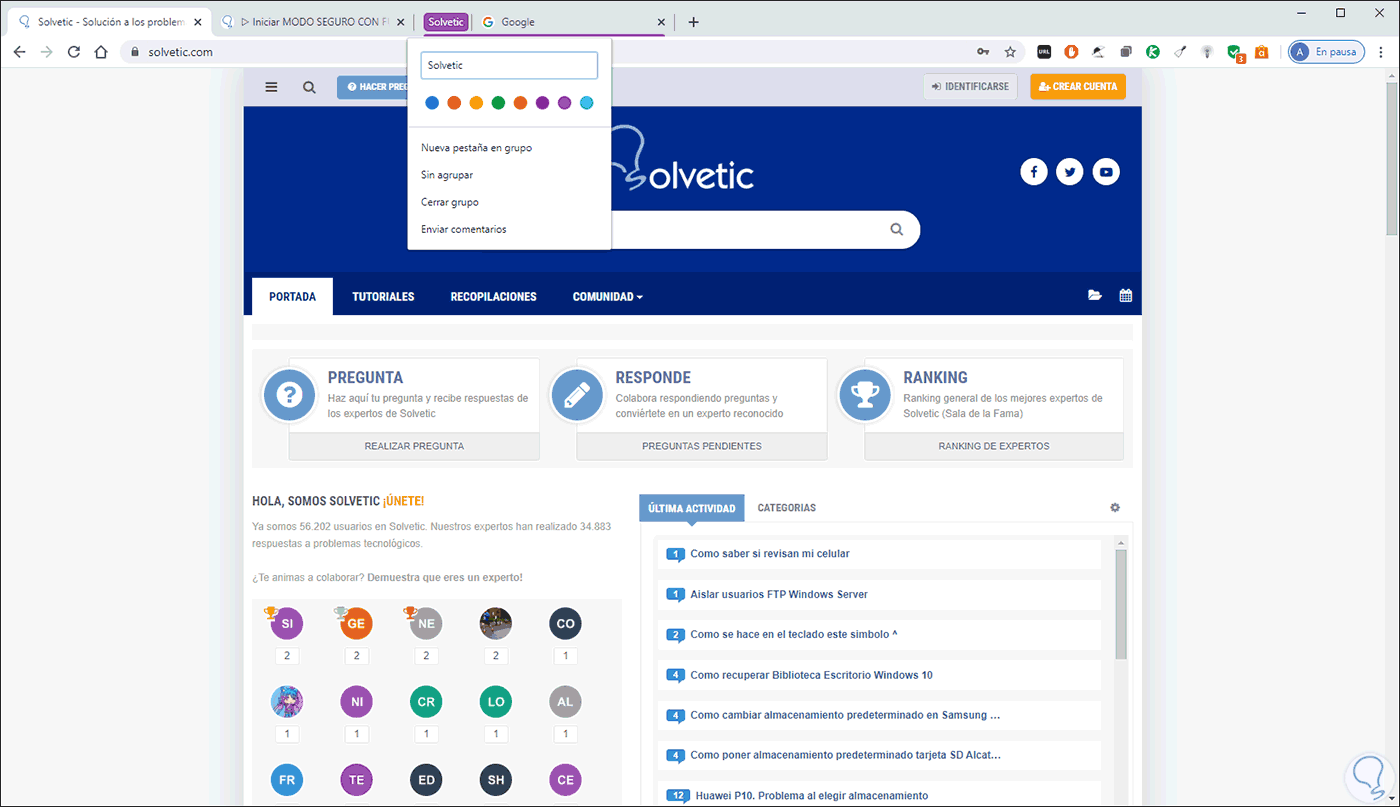Open activity settings gear icon
This screenshot has width=1400, height=807.
coord(1115,508)
